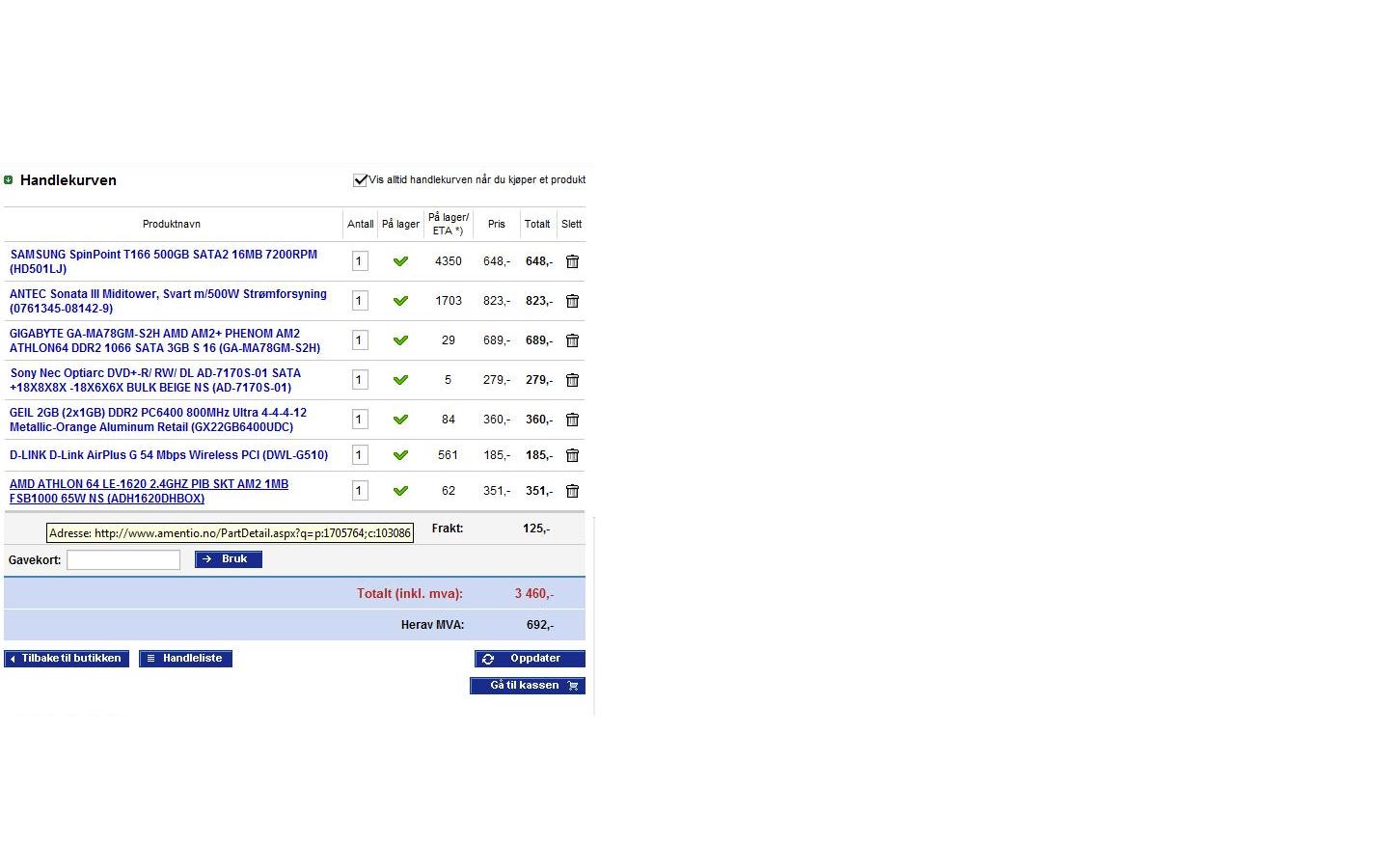Click stock checkmark for AMD ATHLON 64
The image size is (1389, 868).
click(x=400, y=491)
